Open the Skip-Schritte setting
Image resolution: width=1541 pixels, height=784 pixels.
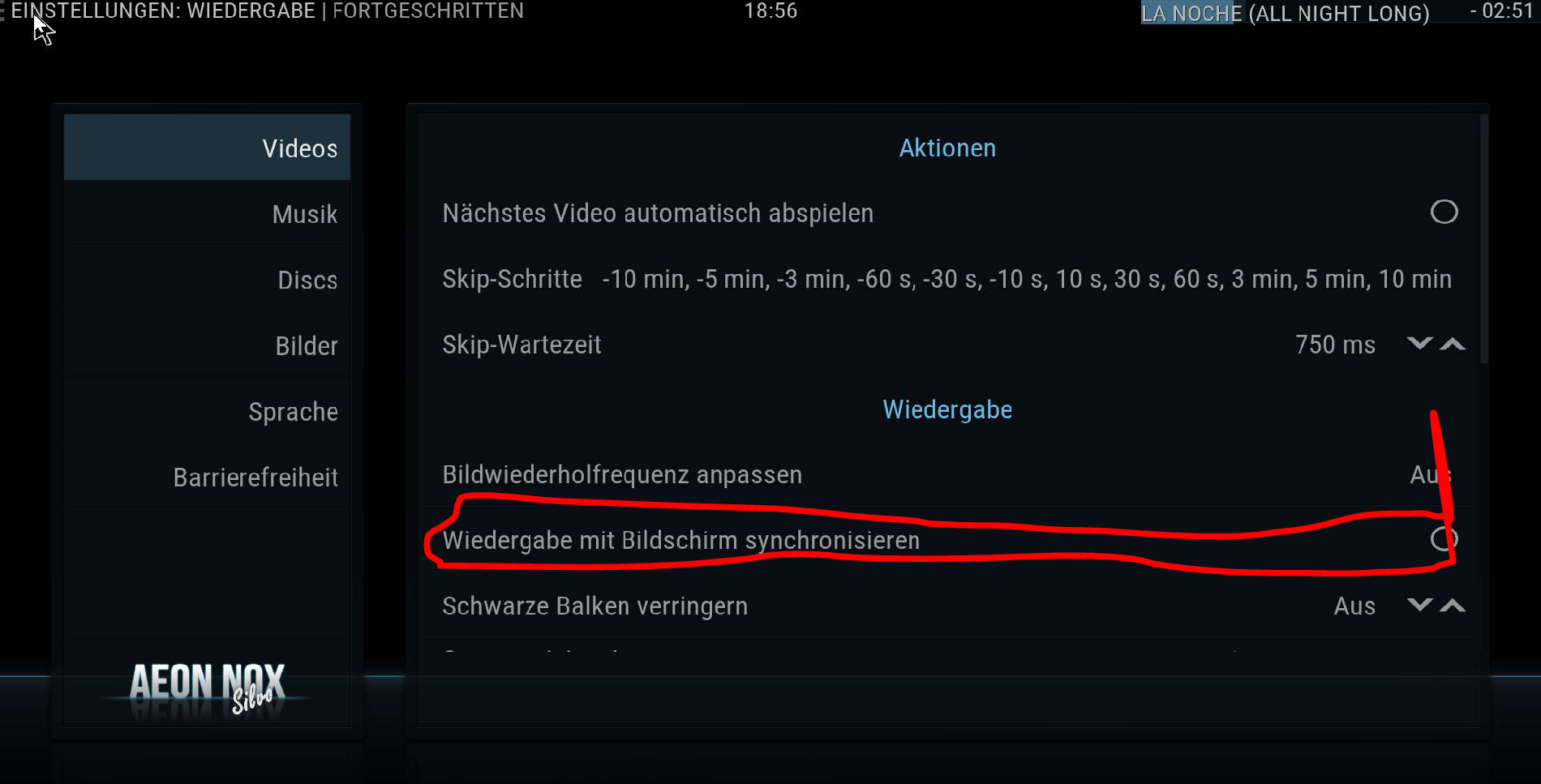point(948,279)
